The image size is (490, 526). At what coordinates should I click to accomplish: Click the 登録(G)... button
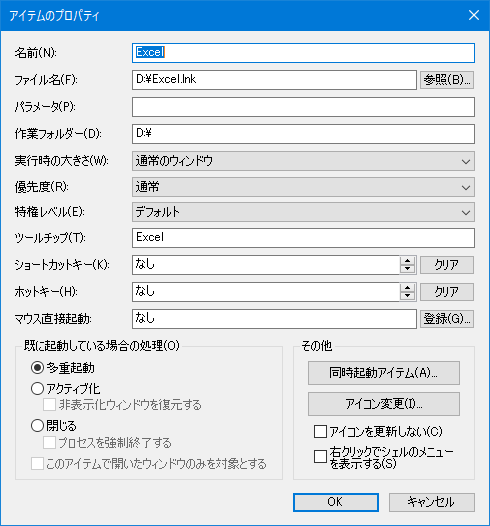(x=447, y=319)
